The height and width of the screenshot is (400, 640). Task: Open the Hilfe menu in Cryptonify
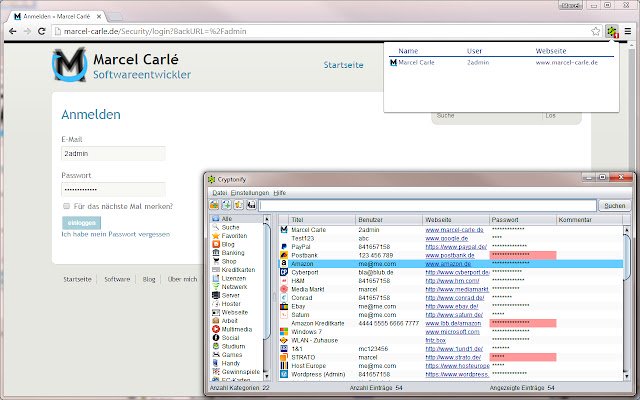coord(280,193)
